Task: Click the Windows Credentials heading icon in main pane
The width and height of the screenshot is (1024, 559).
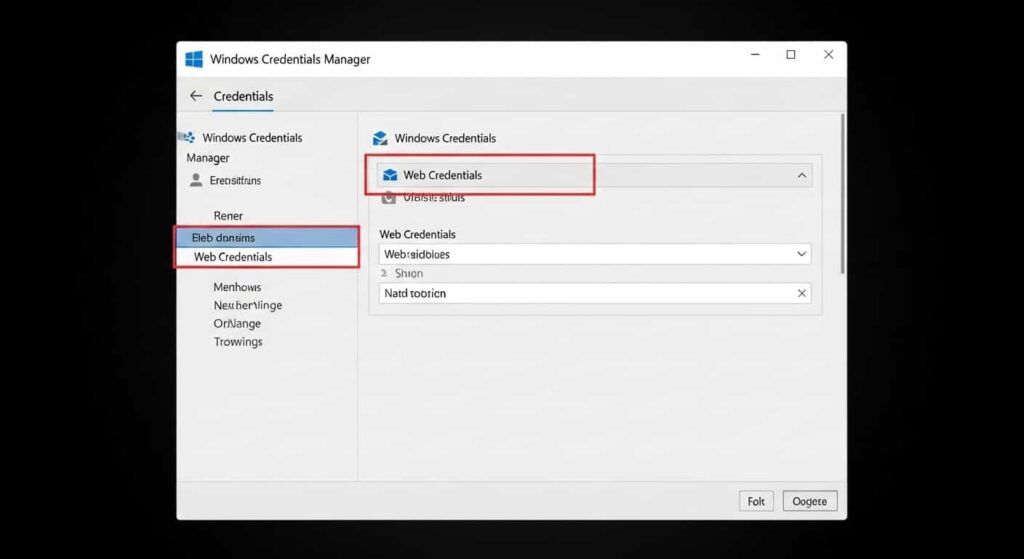Action: click(380, 138)
